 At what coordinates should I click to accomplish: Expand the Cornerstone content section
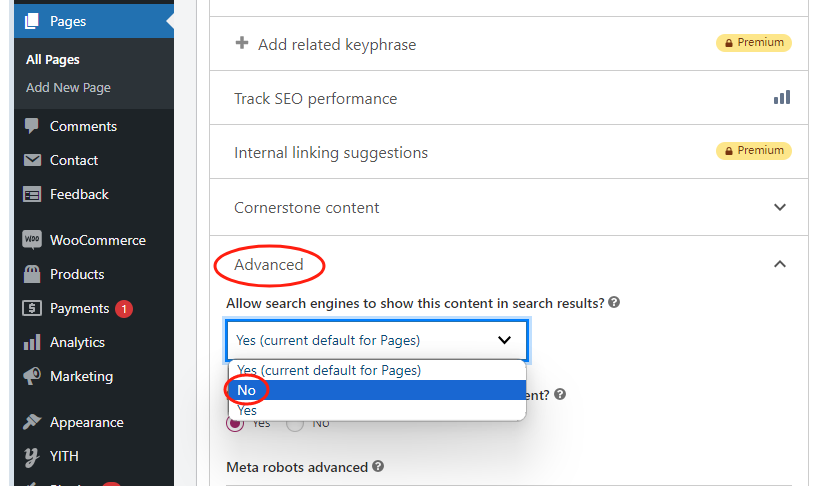pyautogui.click(x=780, y=208)
